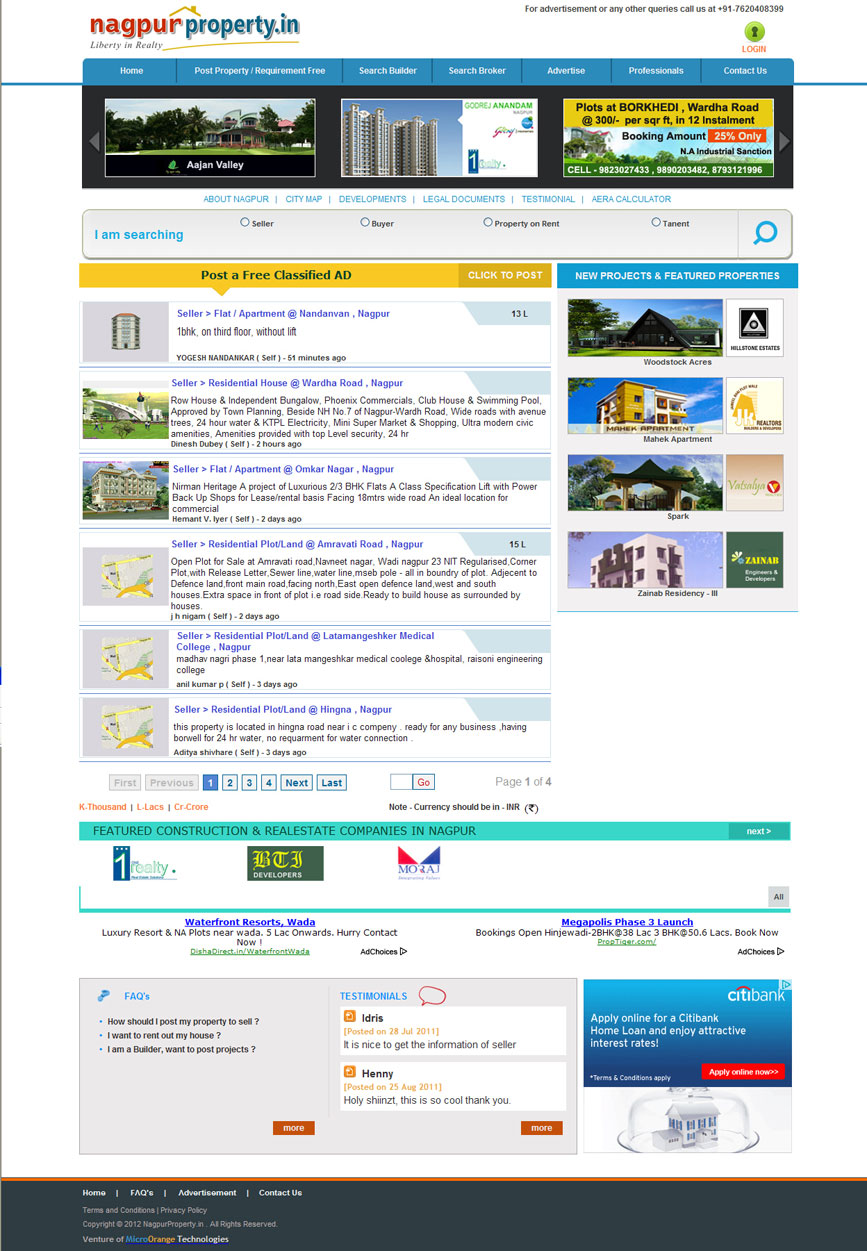Open the Amravati Road Plot/Land listing

297,545
